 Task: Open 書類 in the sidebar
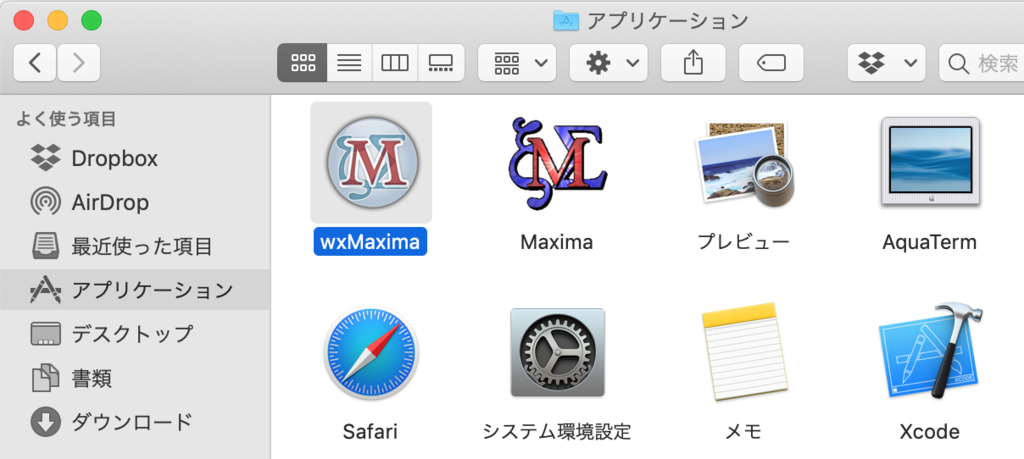pyautogui.click(x=135, y=378)
